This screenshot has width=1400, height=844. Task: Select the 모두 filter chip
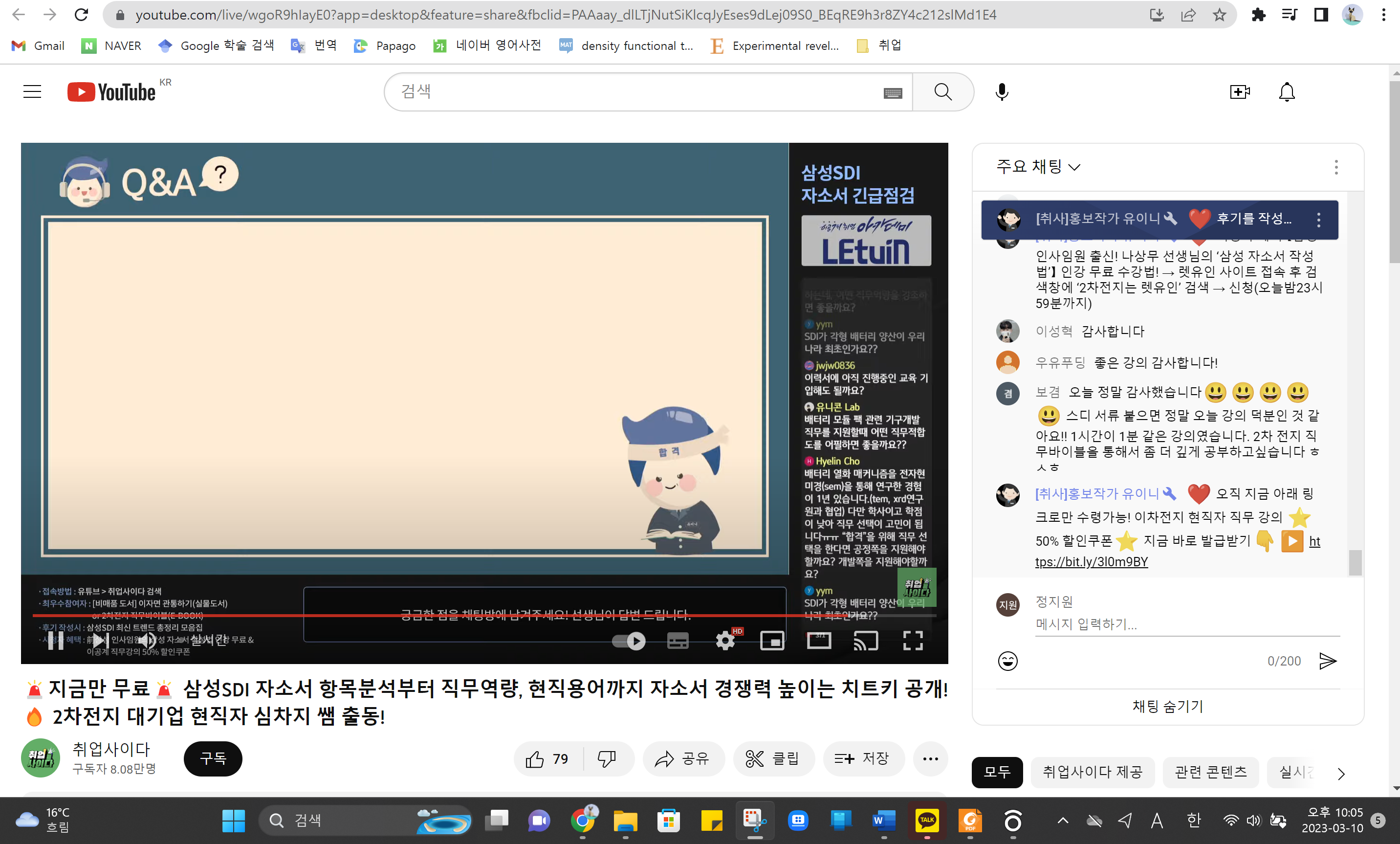tap(997, 772)
